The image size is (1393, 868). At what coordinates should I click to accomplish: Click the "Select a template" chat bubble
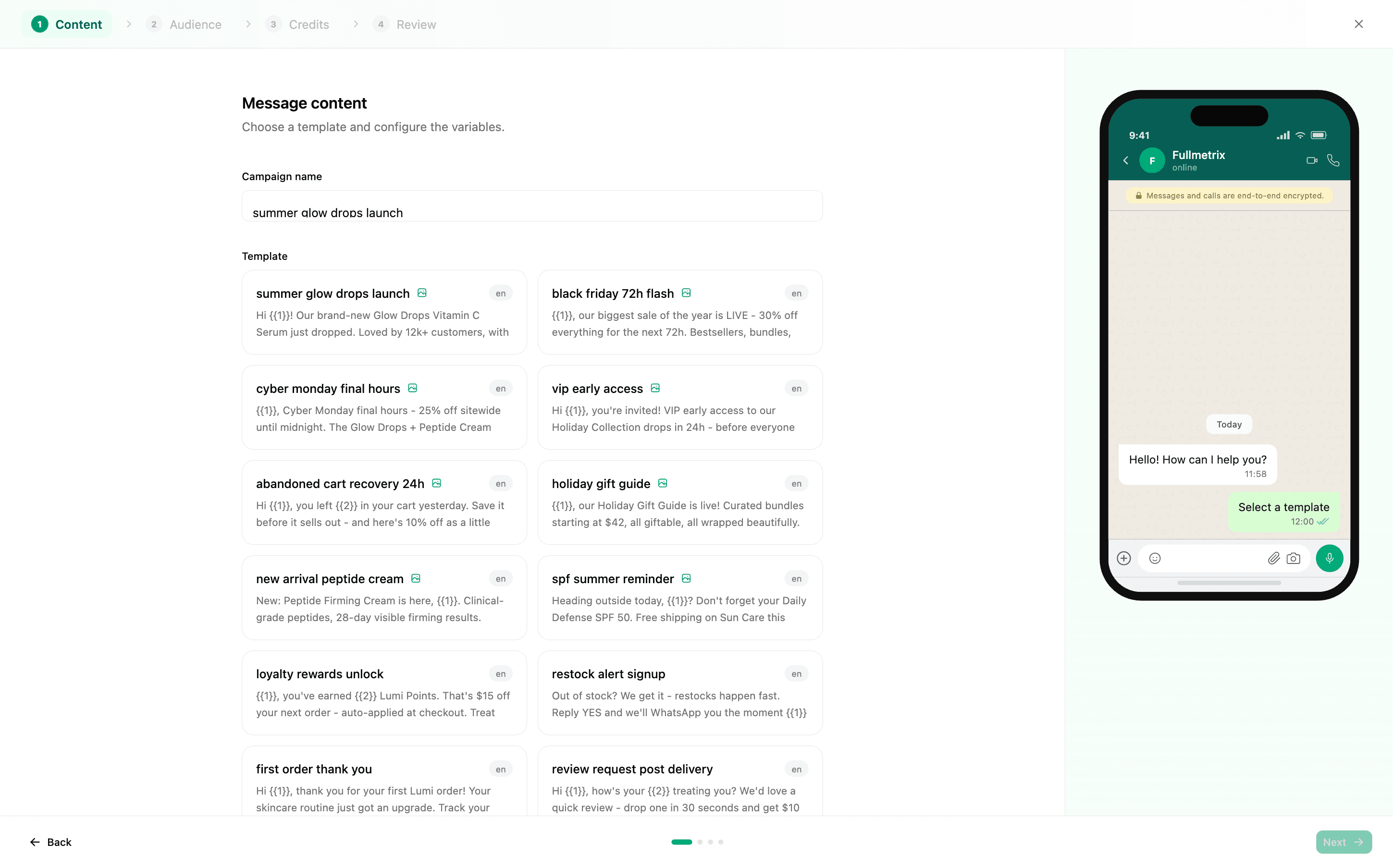[1284, 513]
